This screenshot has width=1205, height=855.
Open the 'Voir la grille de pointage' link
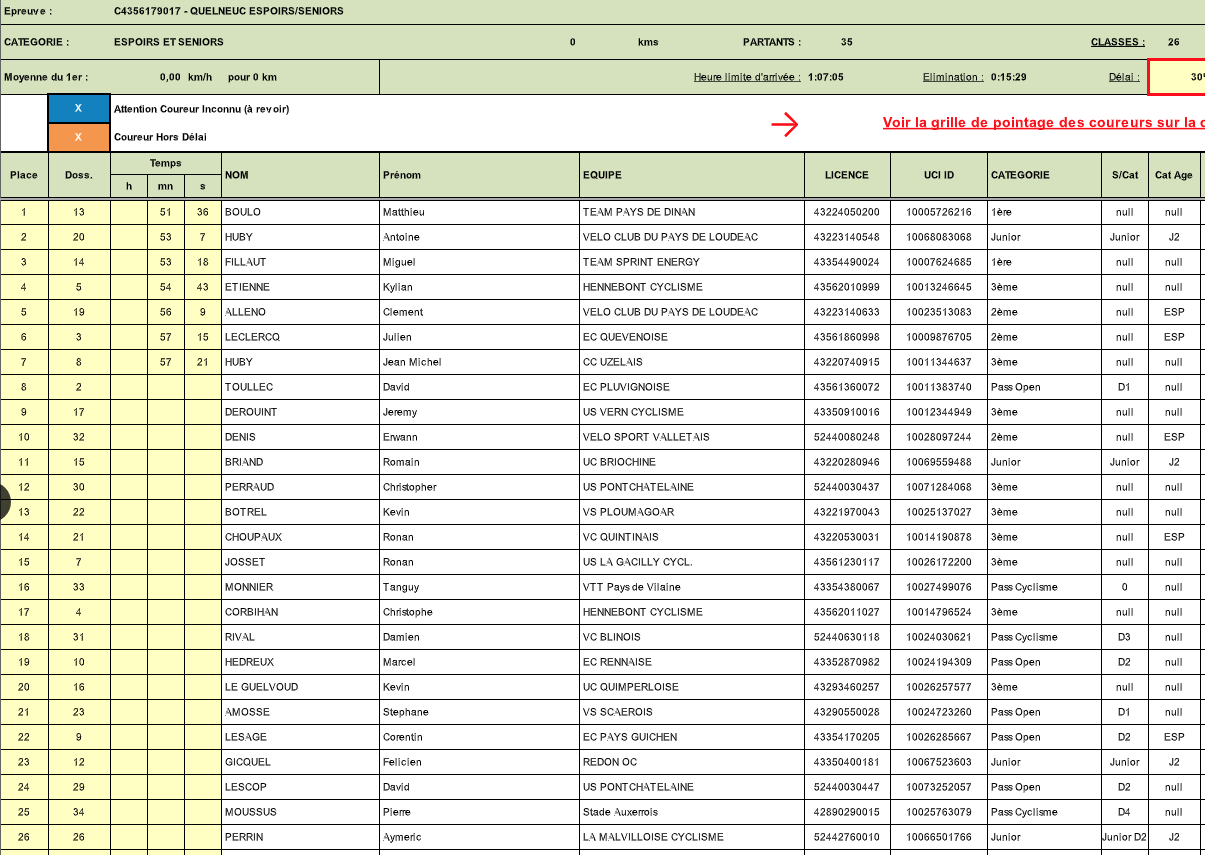tap(1042, 123)
